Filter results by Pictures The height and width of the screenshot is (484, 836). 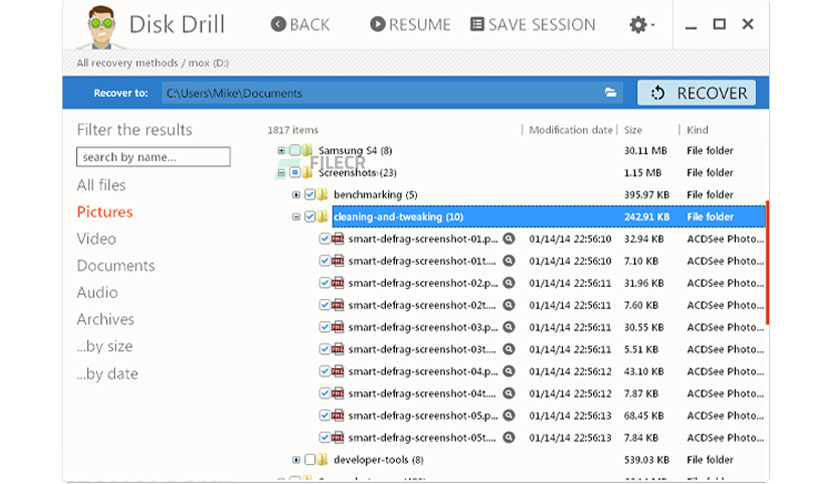coord(104,212)
